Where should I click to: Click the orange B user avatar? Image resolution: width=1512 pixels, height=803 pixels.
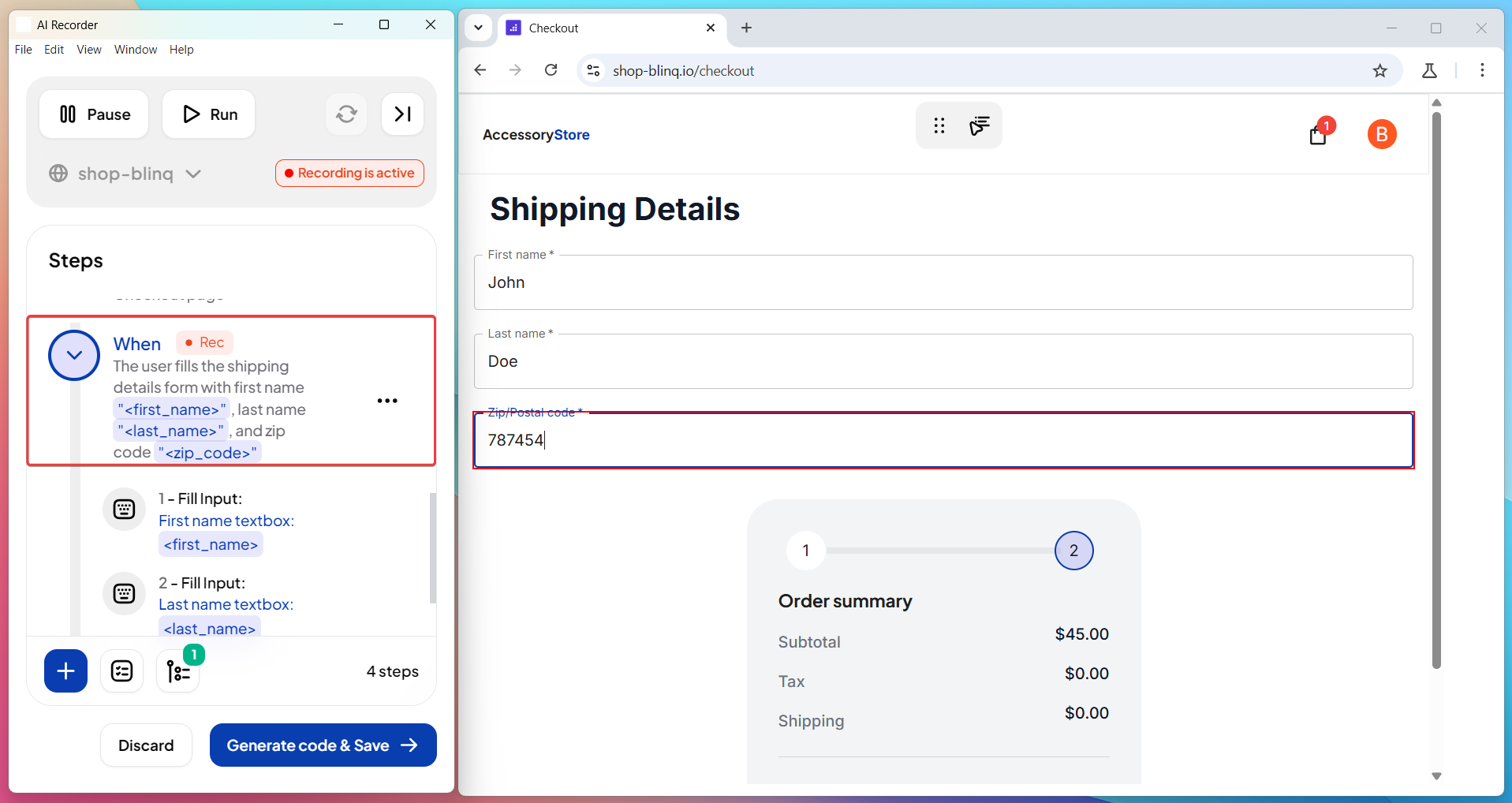(1381, 135)
